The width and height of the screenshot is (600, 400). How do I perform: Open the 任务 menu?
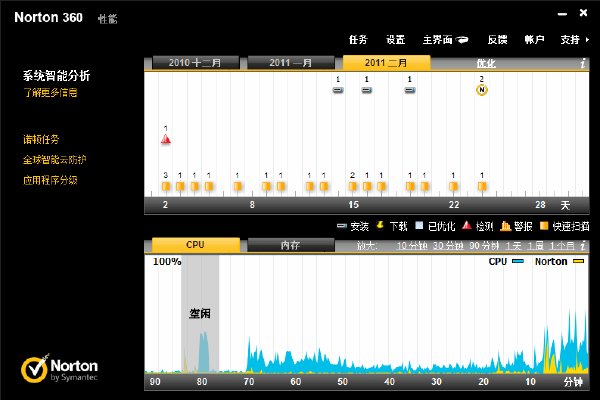click(358, 39)
